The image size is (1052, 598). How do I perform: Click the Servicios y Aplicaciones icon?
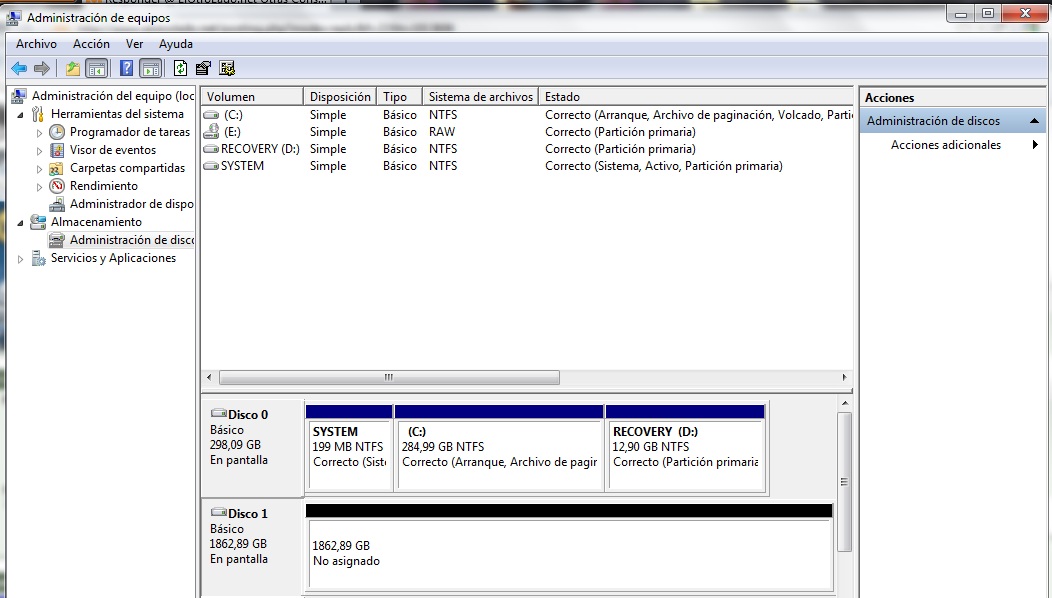pos(38,258)
